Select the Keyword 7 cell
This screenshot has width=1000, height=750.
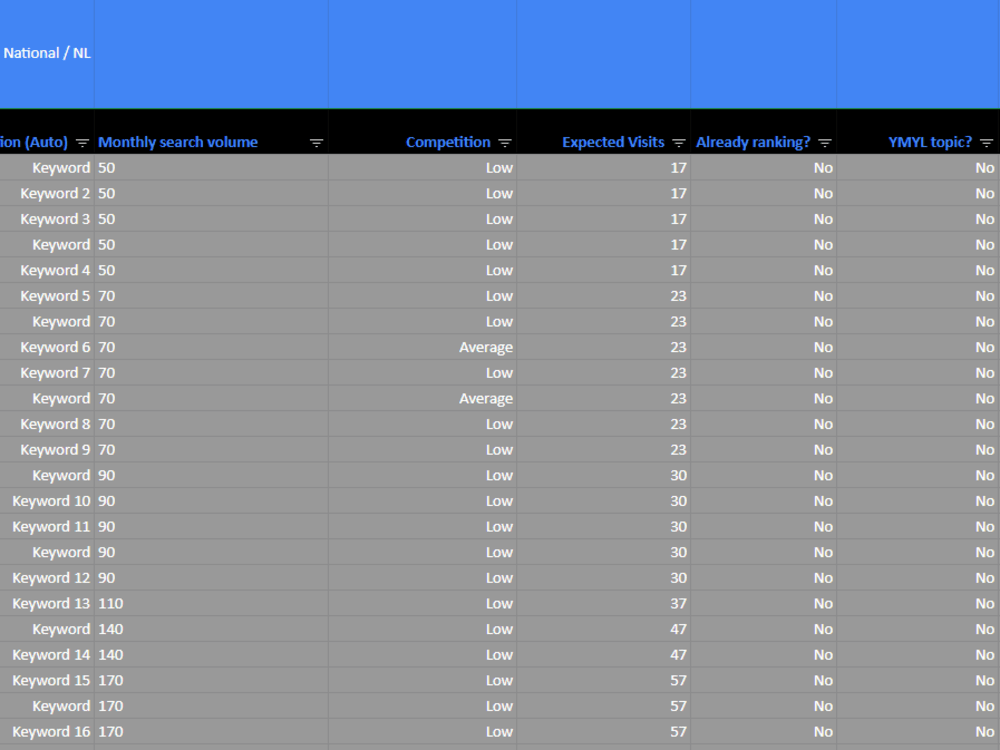[47, 372]
